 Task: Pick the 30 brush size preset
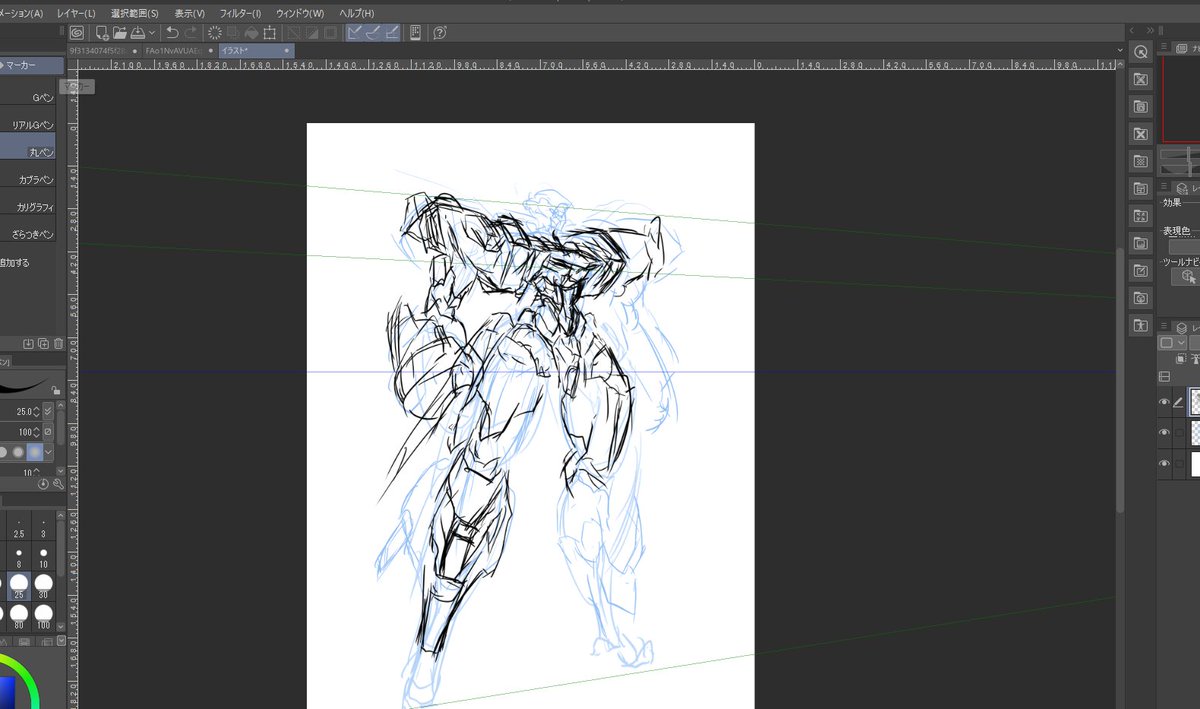(44, 586)
